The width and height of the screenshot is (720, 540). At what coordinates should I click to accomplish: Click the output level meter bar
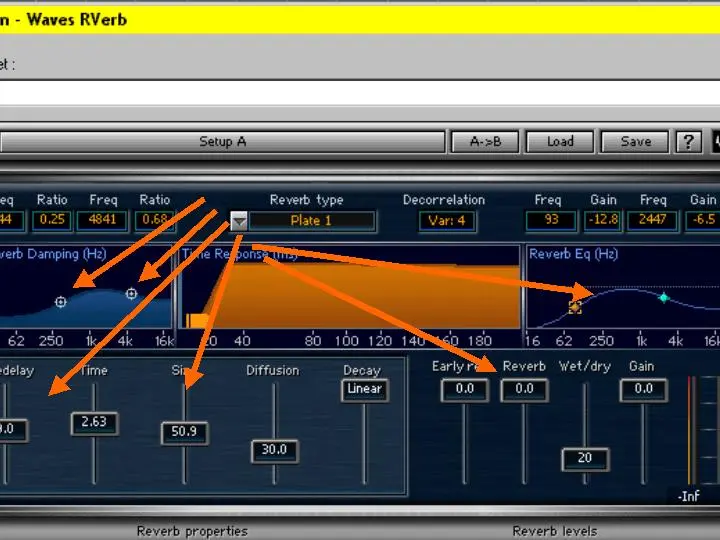(x=692, y=430)
